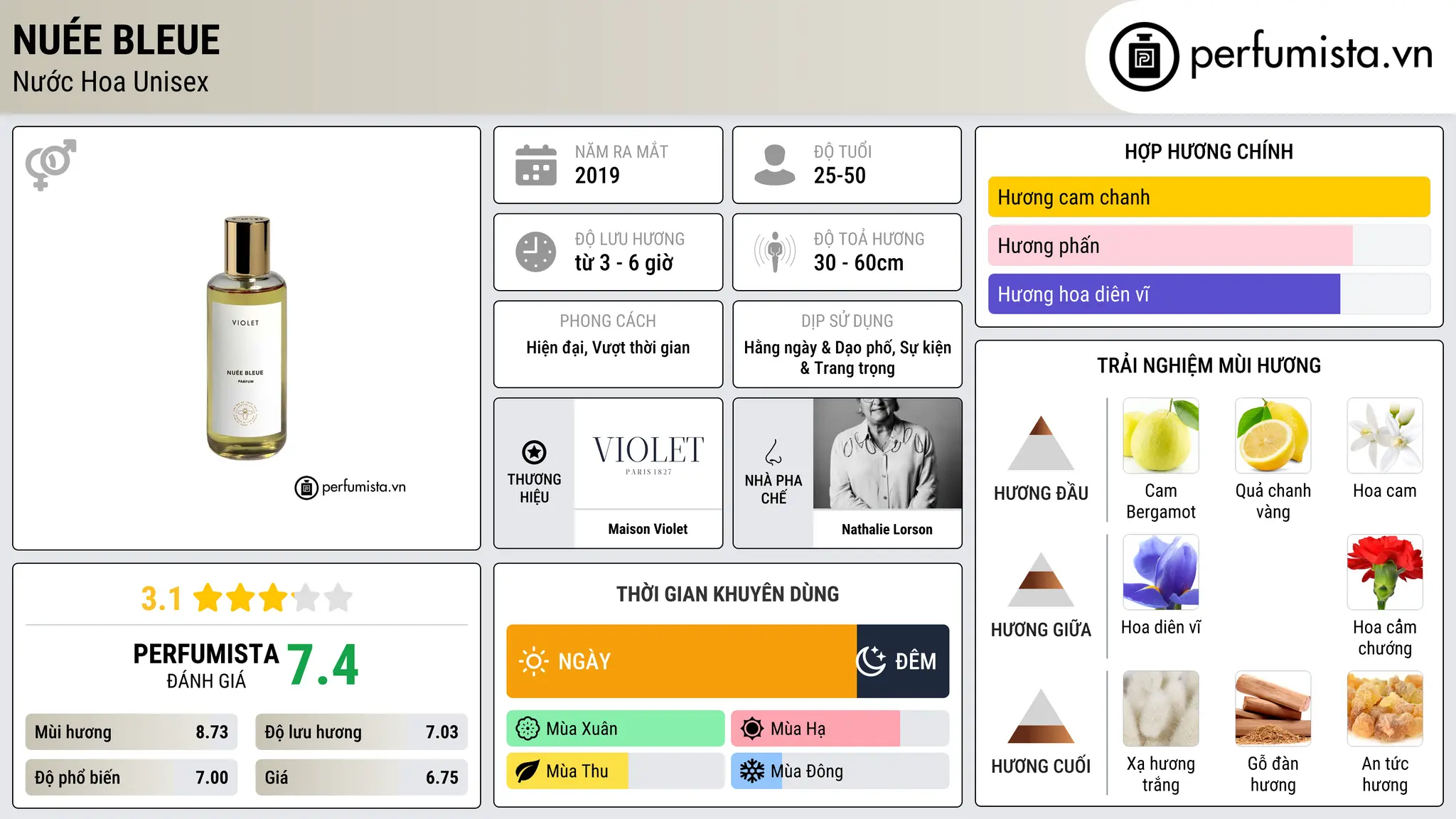
Task: Open the Nuée Bleue bottle photo
Action: click(x=247, y=338)
